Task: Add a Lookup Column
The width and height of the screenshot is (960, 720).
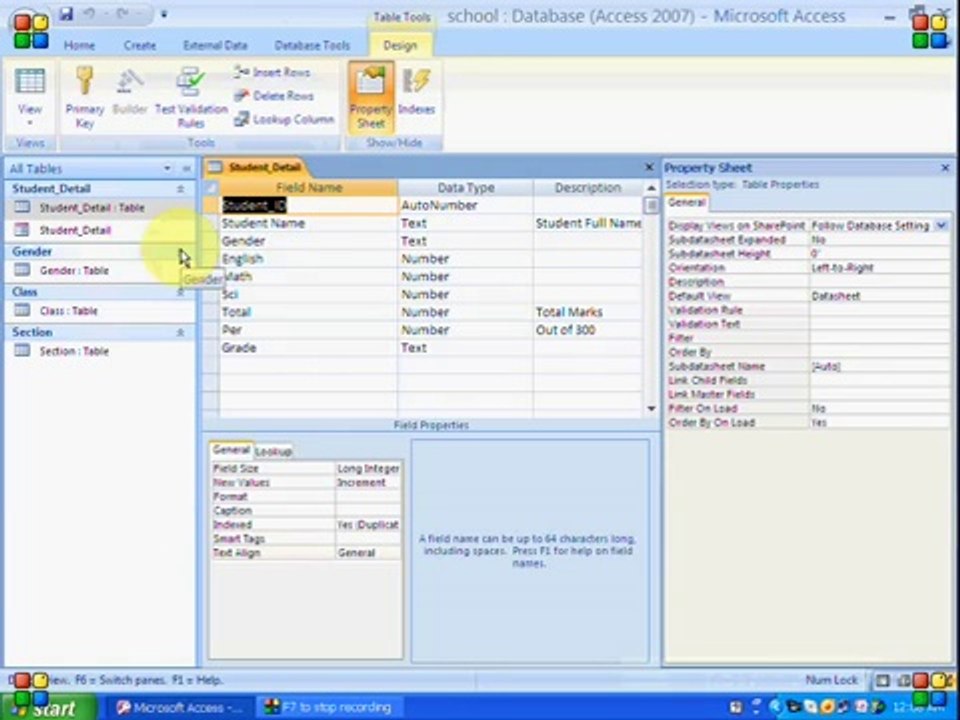Action: point(284,119)
